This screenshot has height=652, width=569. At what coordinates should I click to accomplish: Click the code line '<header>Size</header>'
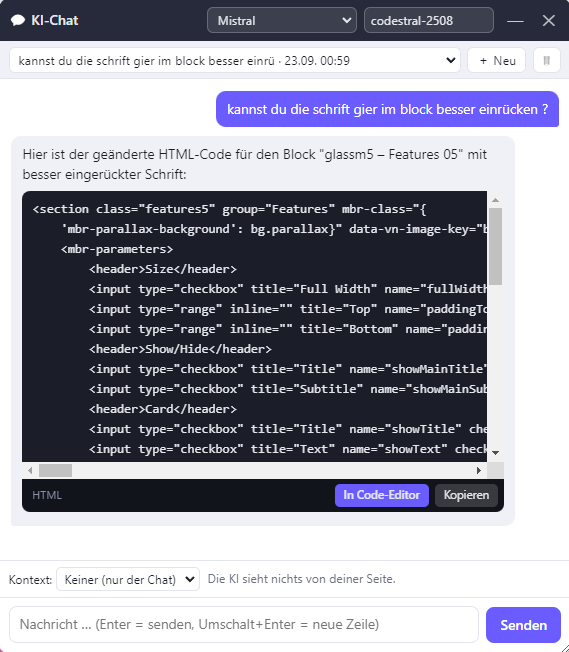tap(163, 269)
